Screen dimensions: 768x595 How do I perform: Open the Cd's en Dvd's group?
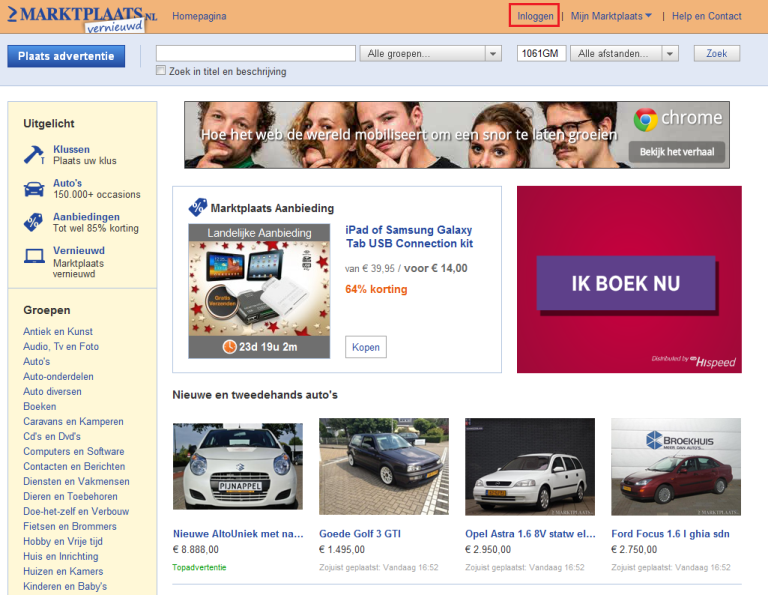[52, 436]
